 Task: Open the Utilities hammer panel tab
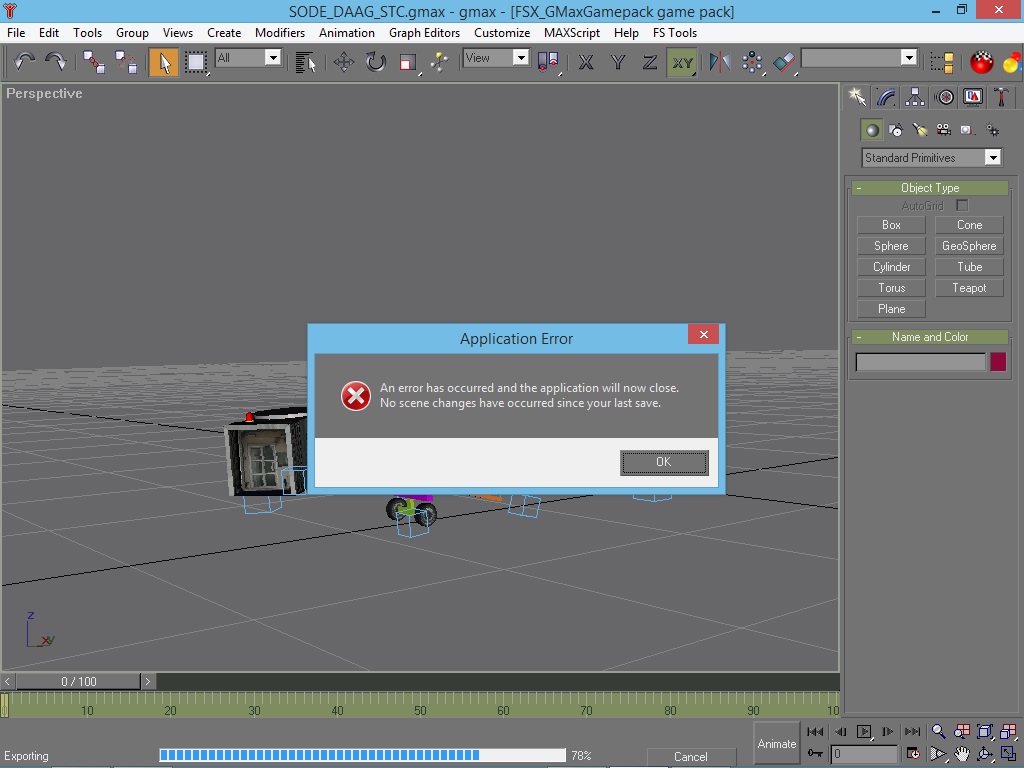[x=1001, y=97]
